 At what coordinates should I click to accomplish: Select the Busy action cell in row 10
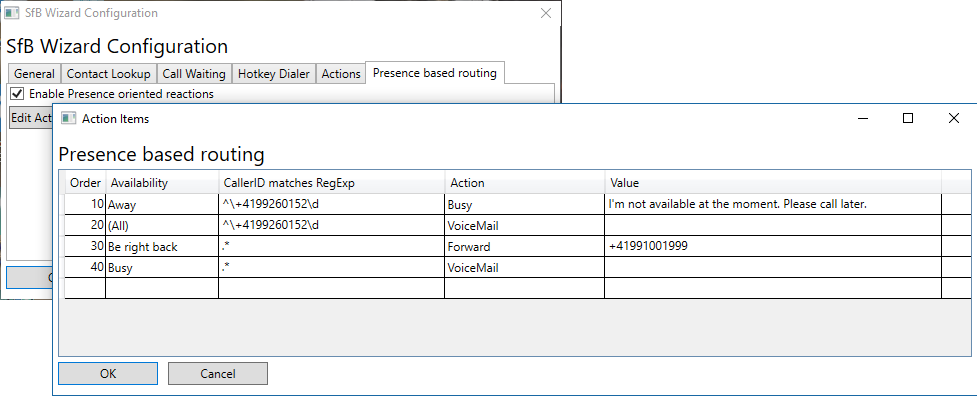click(x=524, y=204)
